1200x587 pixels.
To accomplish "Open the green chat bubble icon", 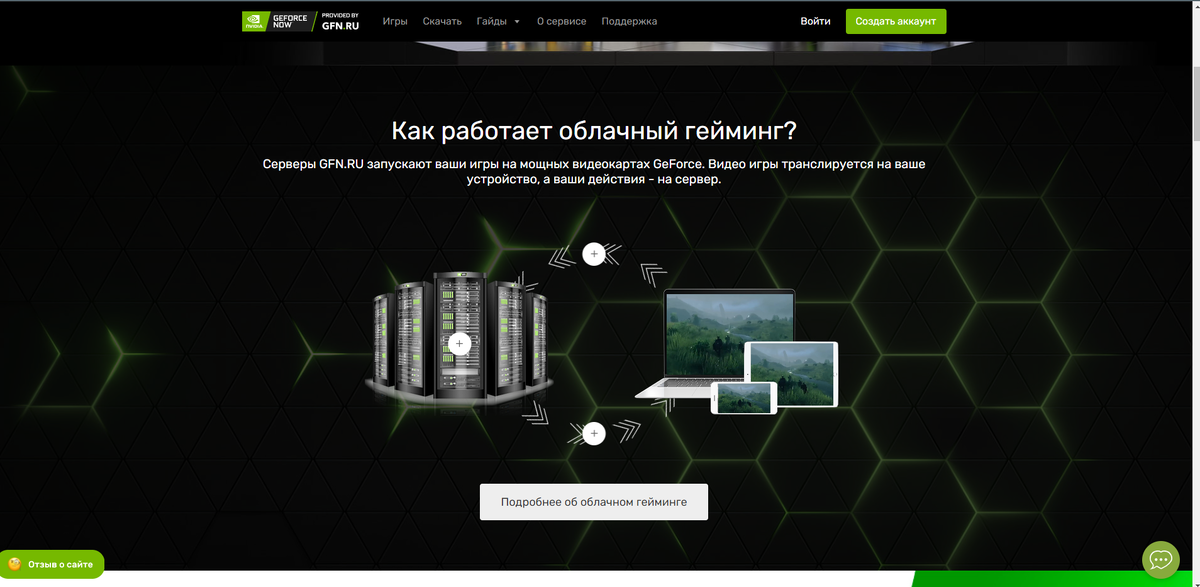I will click(1161, 559).
